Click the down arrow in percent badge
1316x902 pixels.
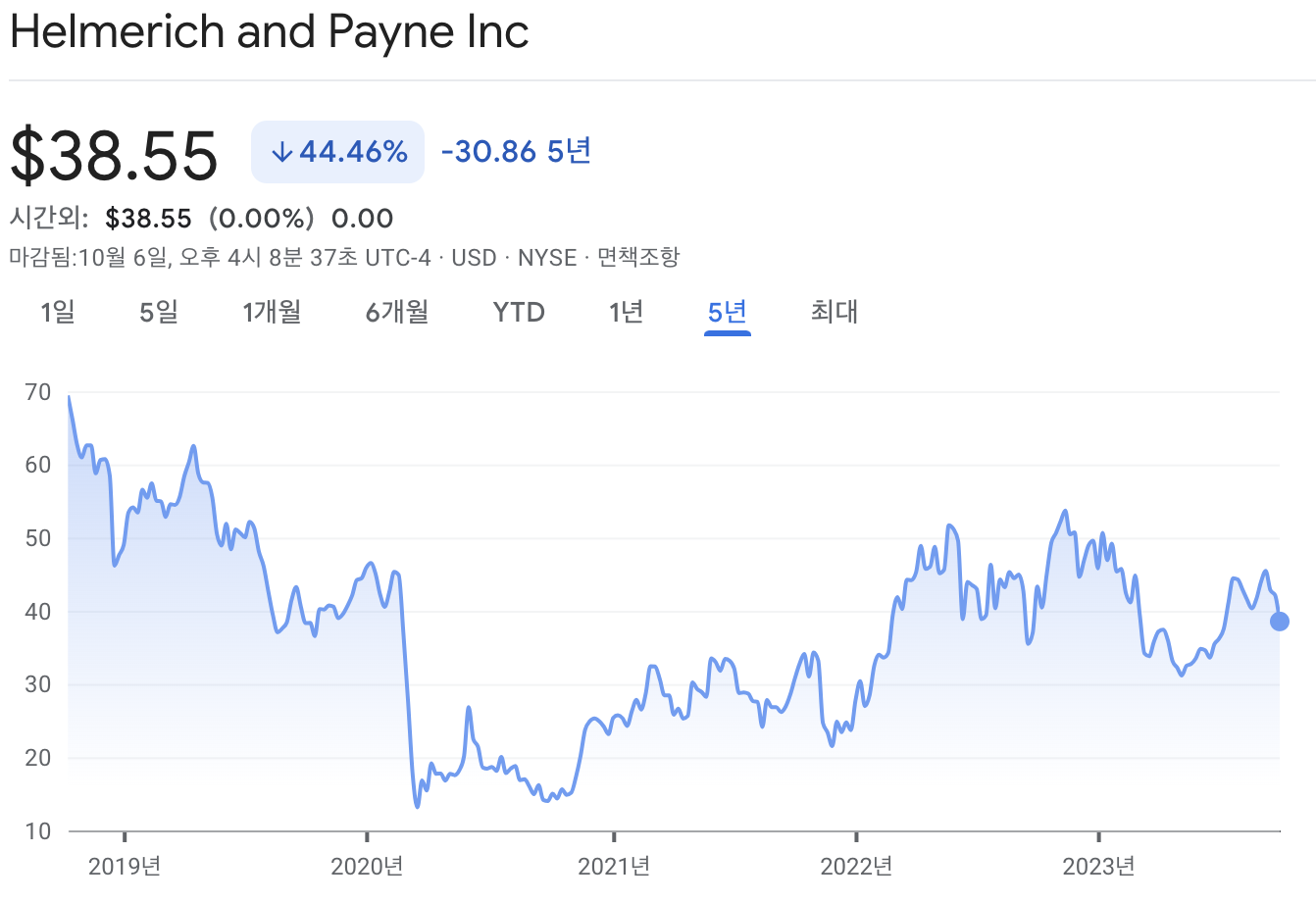click(282, 153)
